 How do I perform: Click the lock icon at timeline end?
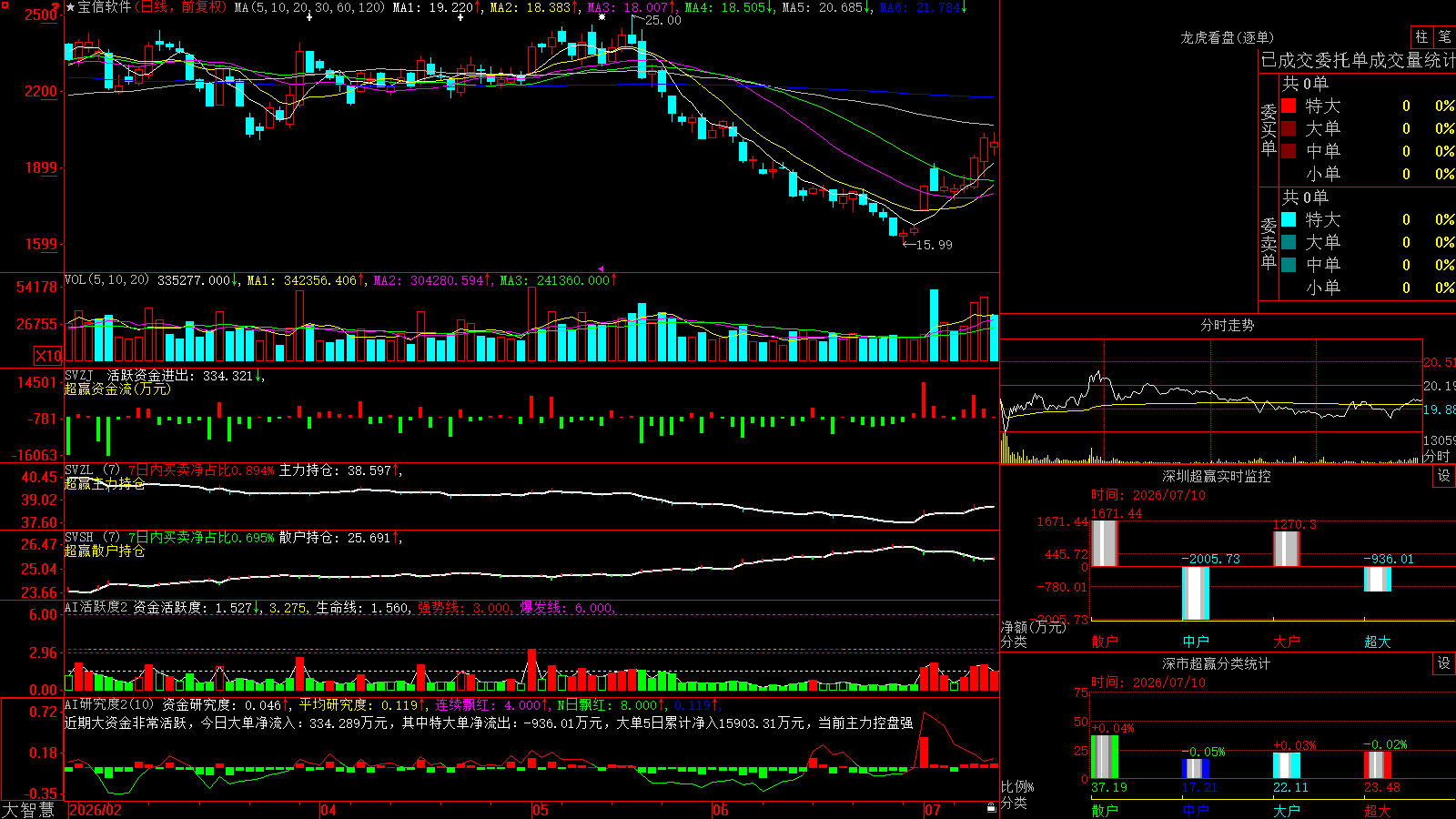click(991, 808)
